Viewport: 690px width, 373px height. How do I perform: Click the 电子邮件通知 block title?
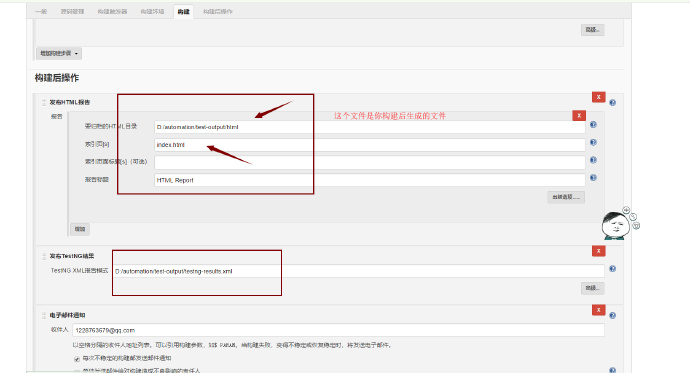(x=67, y=315)
